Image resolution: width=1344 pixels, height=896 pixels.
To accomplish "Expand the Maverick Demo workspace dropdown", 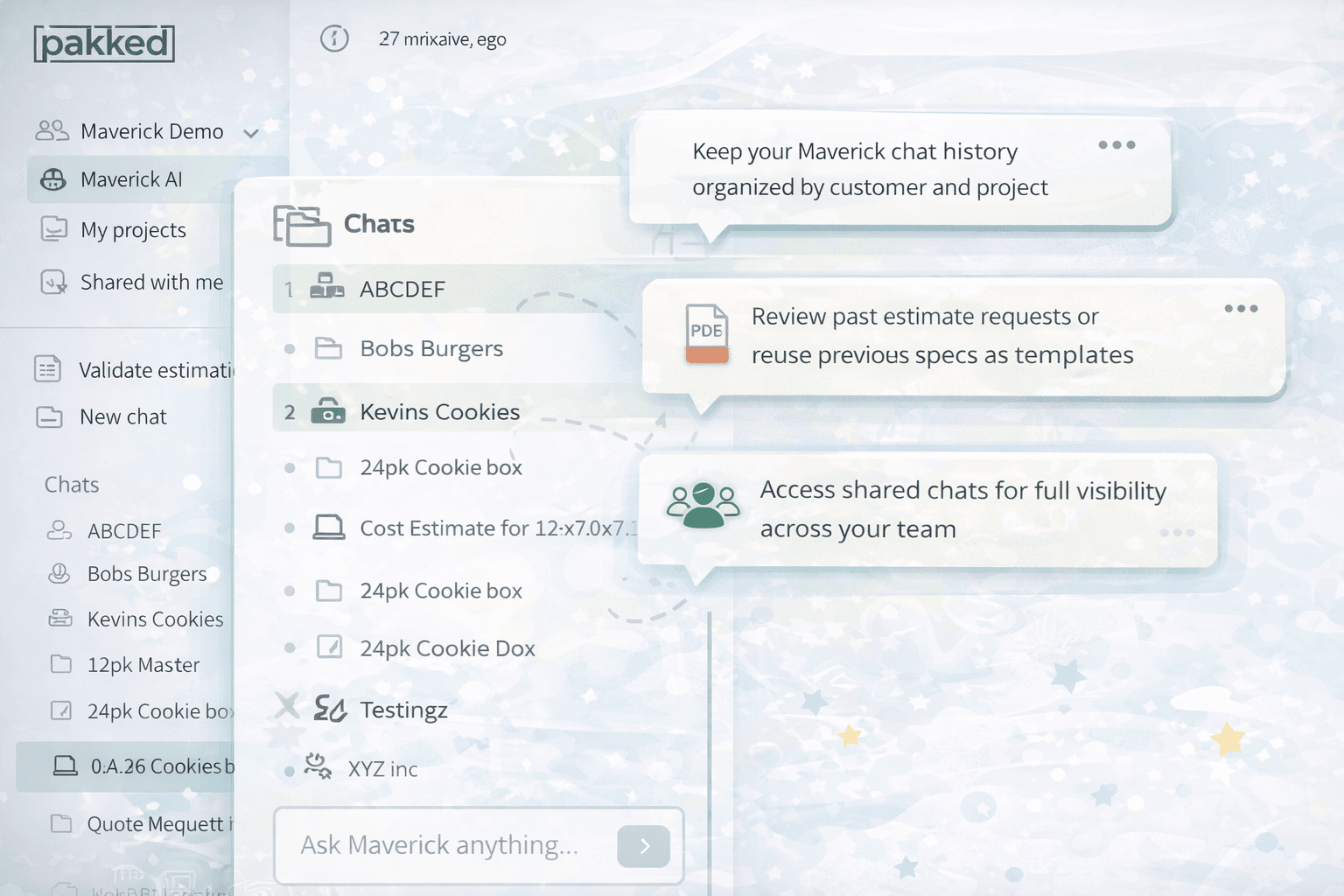I will (x=251, y=133).
